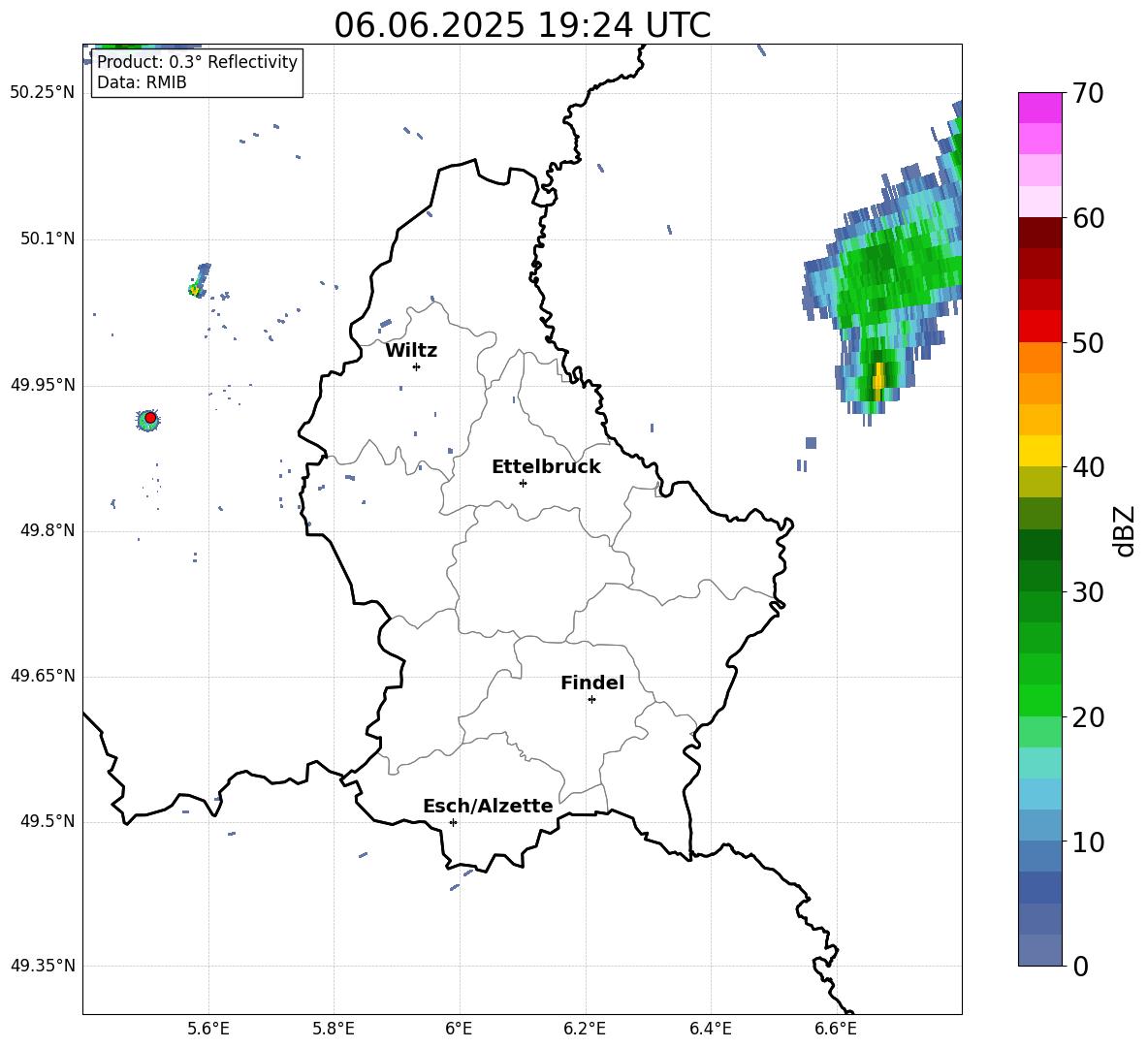Click the 'Data: RMIB' text
Screen dimensions: 1148x1048
142,82
